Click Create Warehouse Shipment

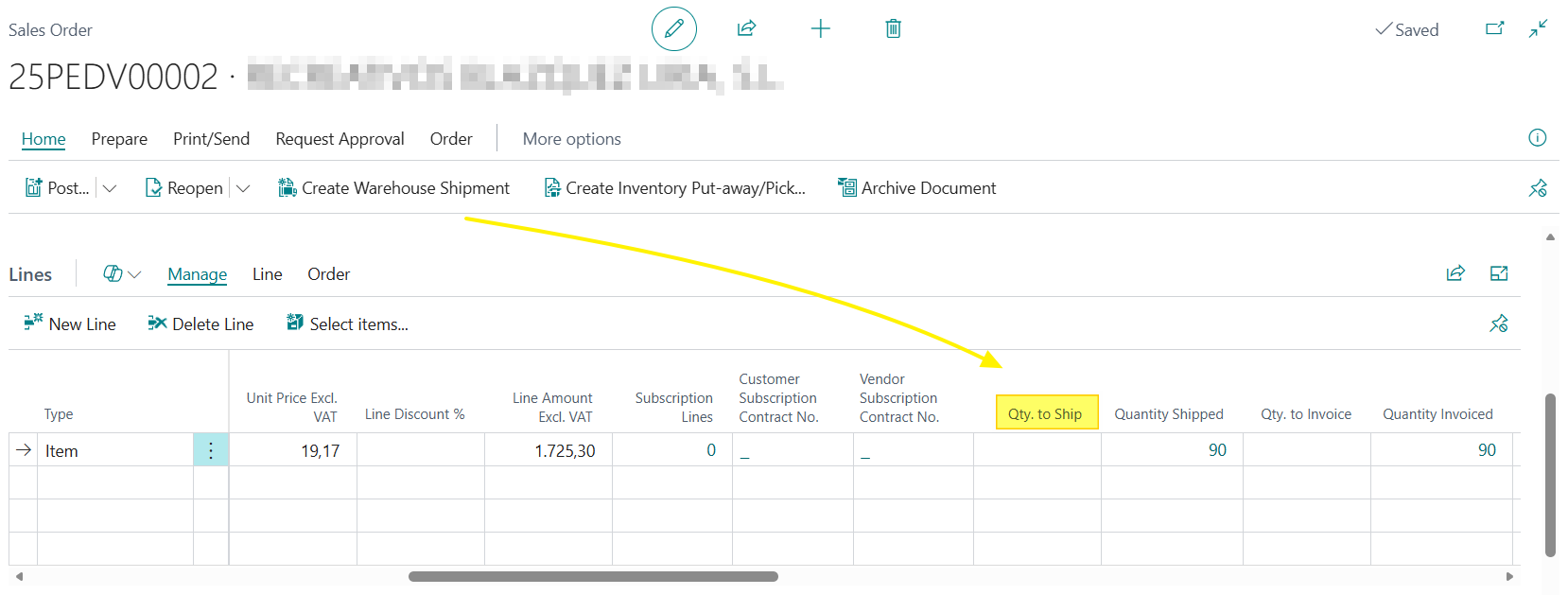coord(393,188)
